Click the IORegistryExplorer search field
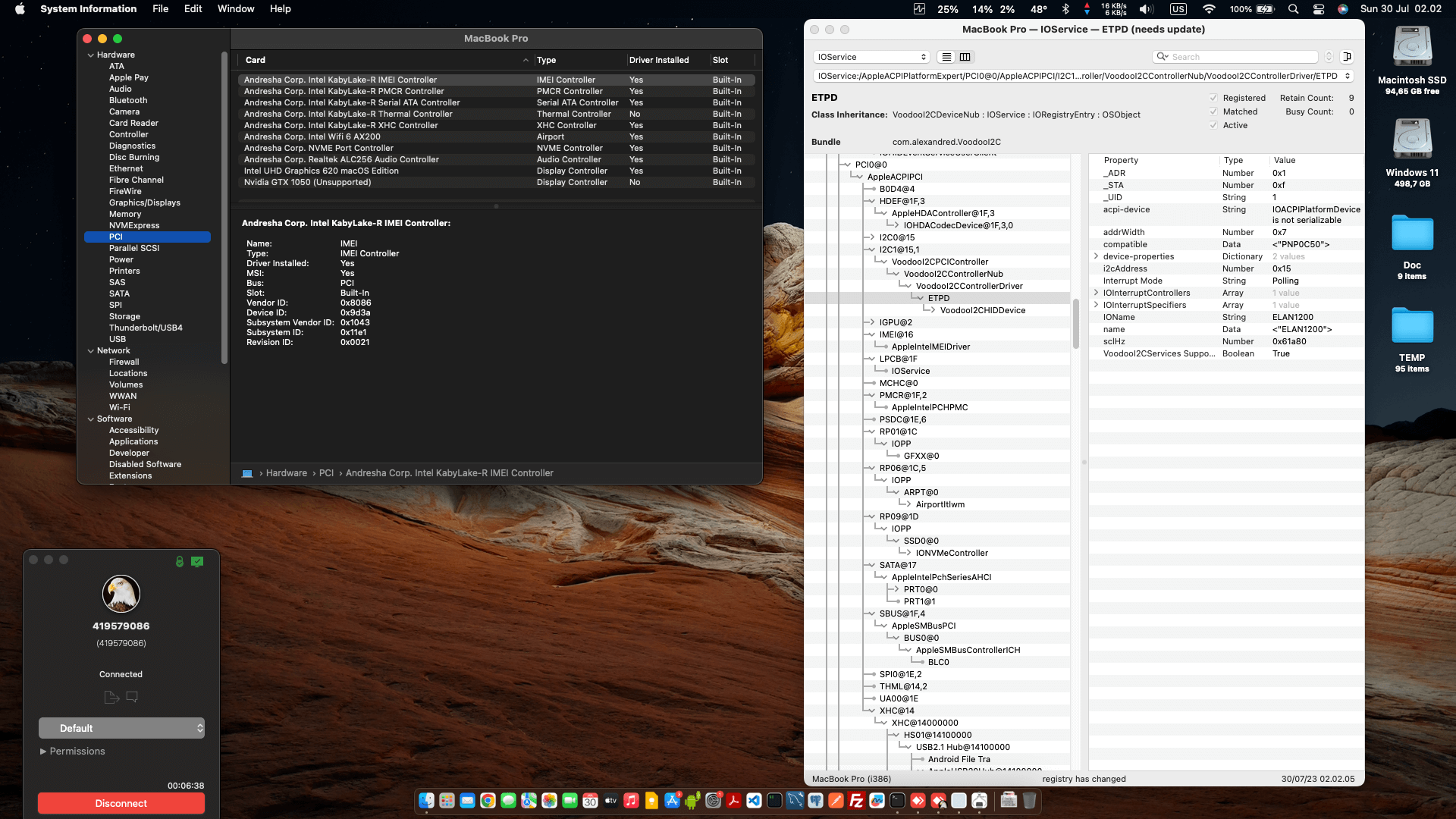Screen dimensions: 1456x819 point(1235,57)
